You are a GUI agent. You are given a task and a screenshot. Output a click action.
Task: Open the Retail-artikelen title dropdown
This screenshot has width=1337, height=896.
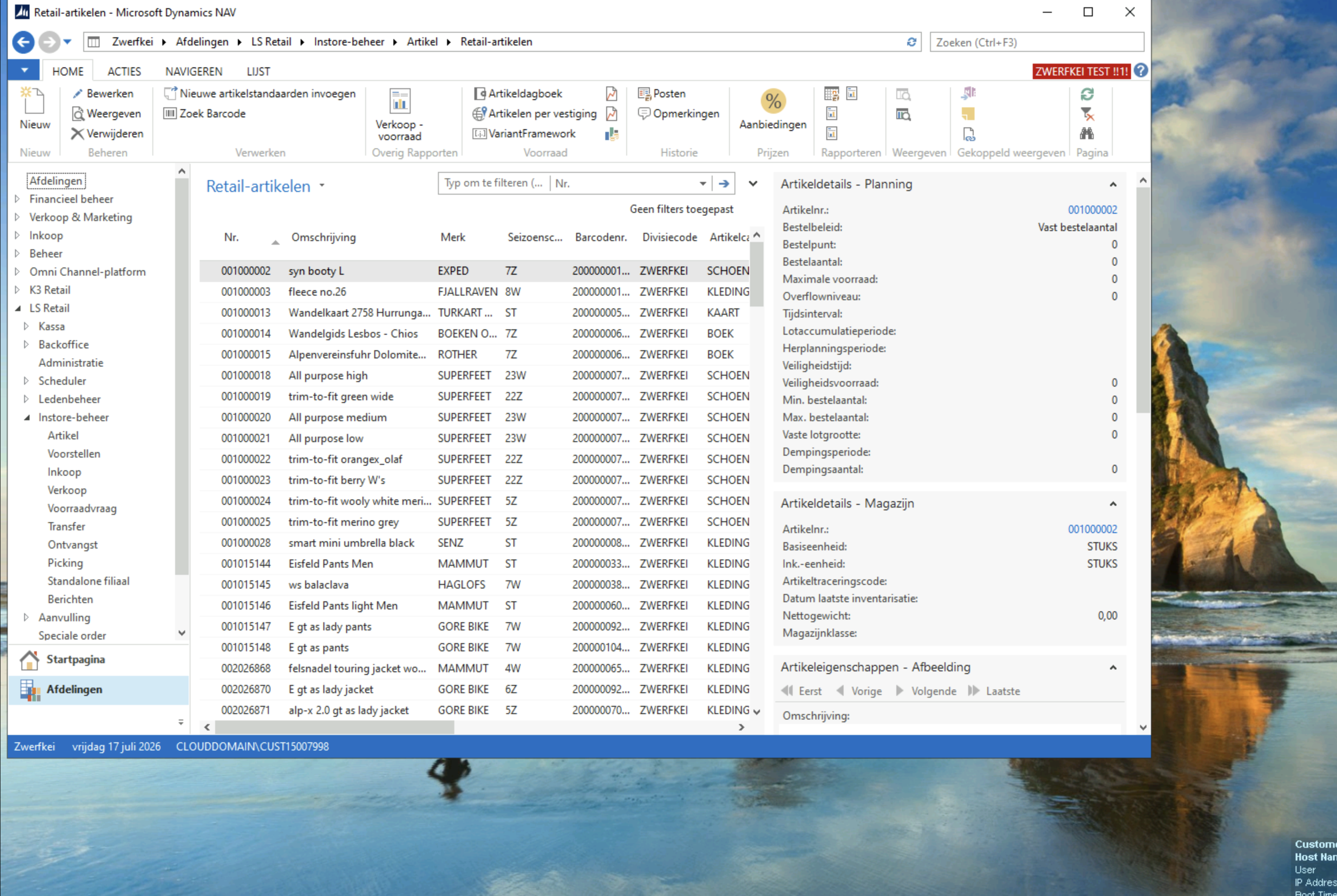pos(322,186)
